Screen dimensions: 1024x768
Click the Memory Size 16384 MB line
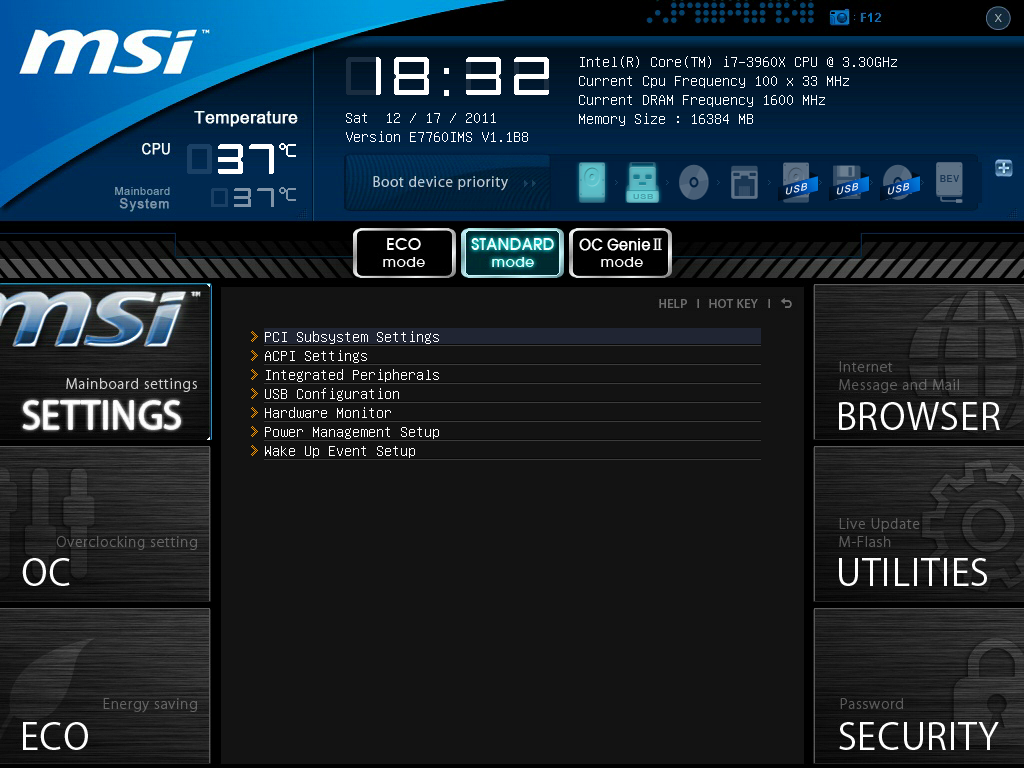point(666,119)
